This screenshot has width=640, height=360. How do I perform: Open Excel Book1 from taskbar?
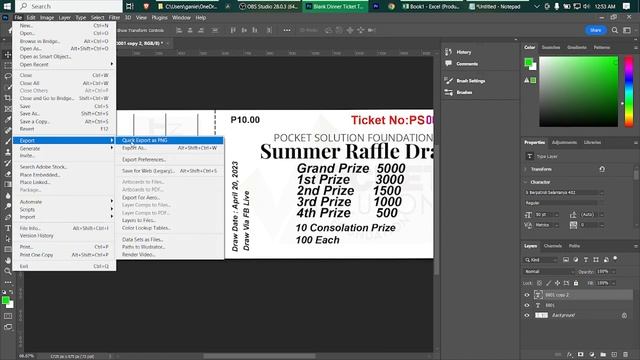431,6
